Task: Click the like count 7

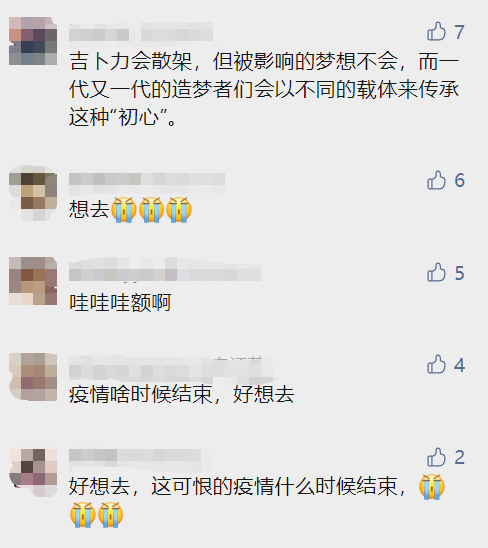Action: point(459,32)
